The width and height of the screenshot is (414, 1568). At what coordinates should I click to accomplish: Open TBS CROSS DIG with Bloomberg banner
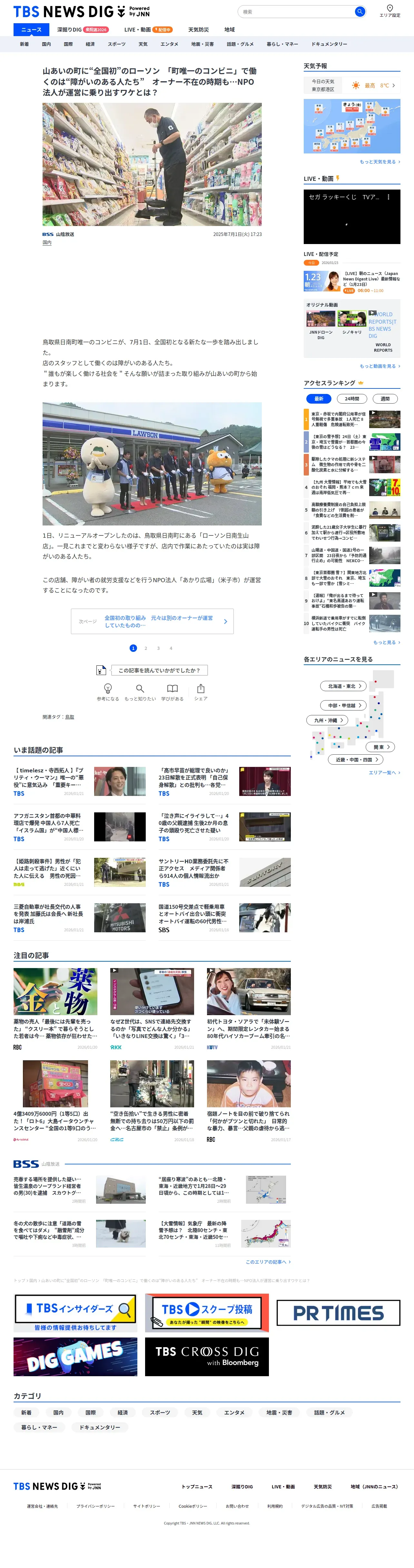click(x=206, y=1357)
